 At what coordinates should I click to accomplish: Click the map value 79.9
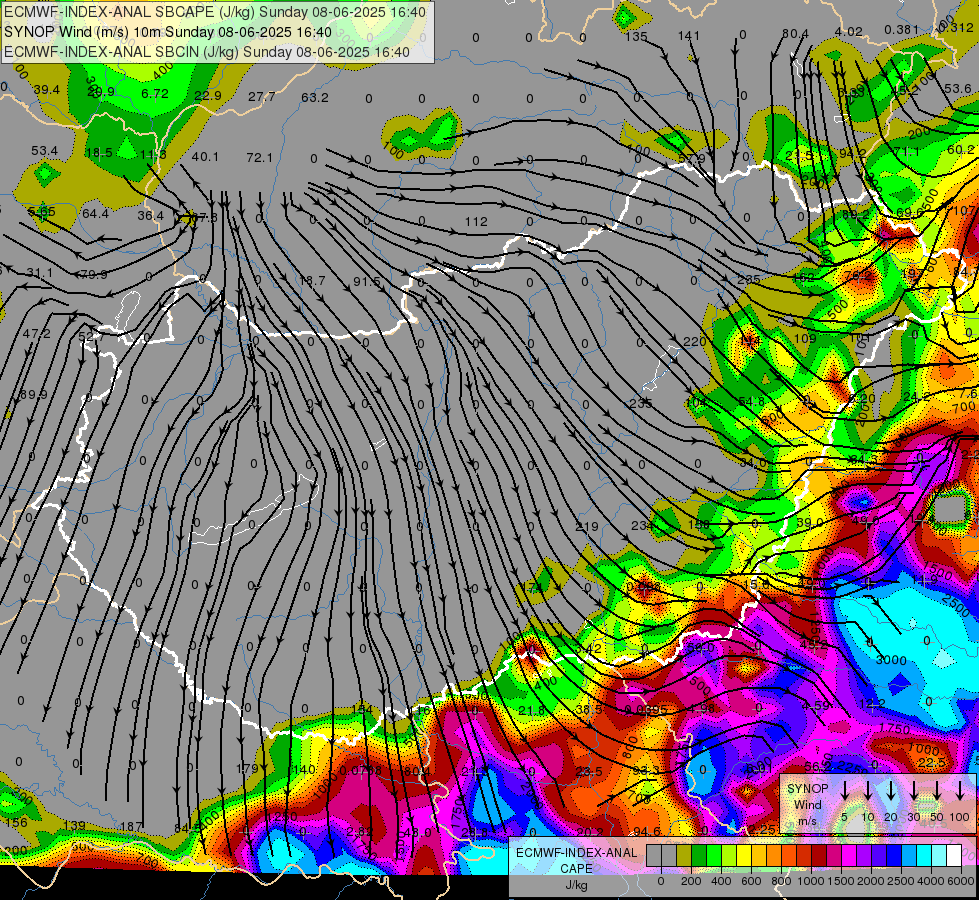94,274
